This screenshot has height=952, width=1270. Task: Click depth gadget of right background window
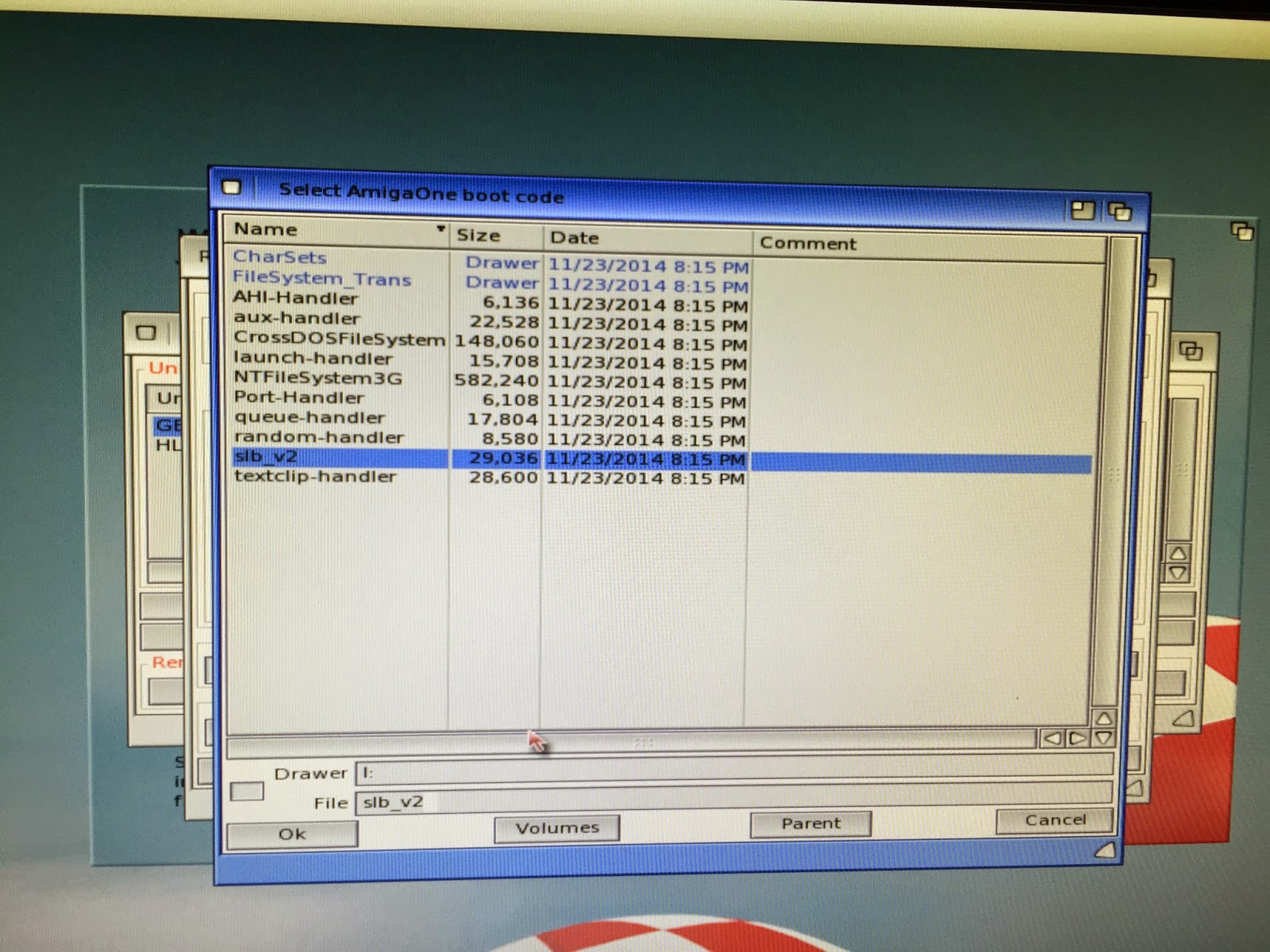[x=1191, y=350]
